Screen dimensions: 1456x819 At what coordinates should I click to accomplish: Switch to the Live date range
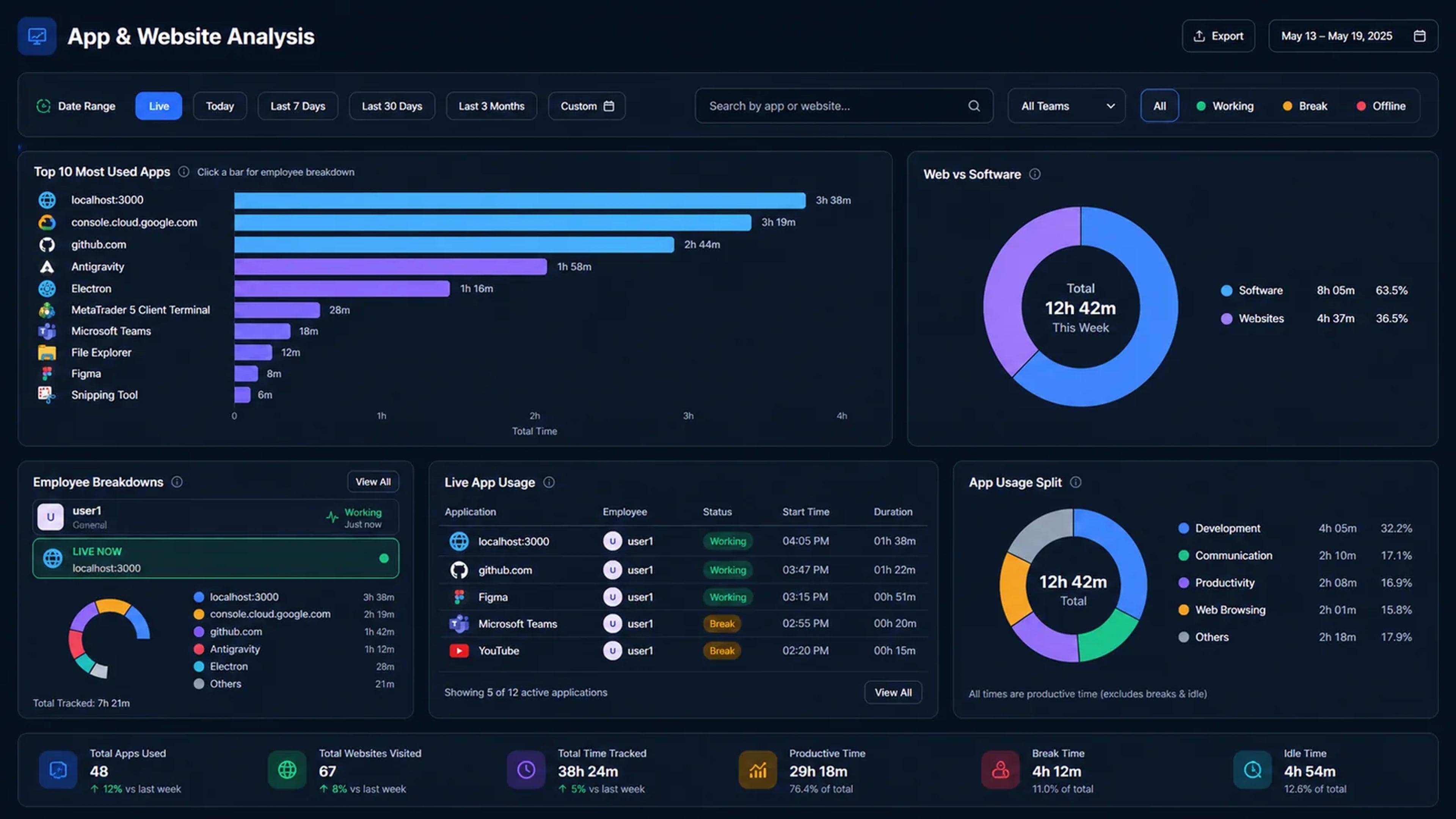(159, 106)
